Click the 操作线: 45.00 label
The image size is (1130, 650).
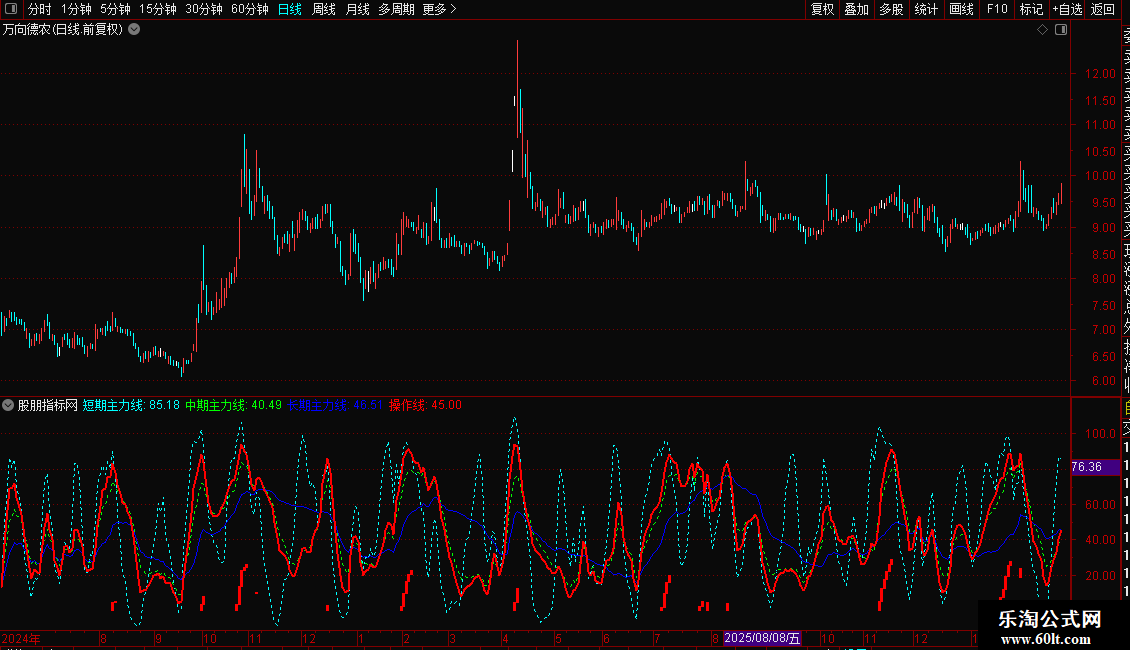[425, 405]
